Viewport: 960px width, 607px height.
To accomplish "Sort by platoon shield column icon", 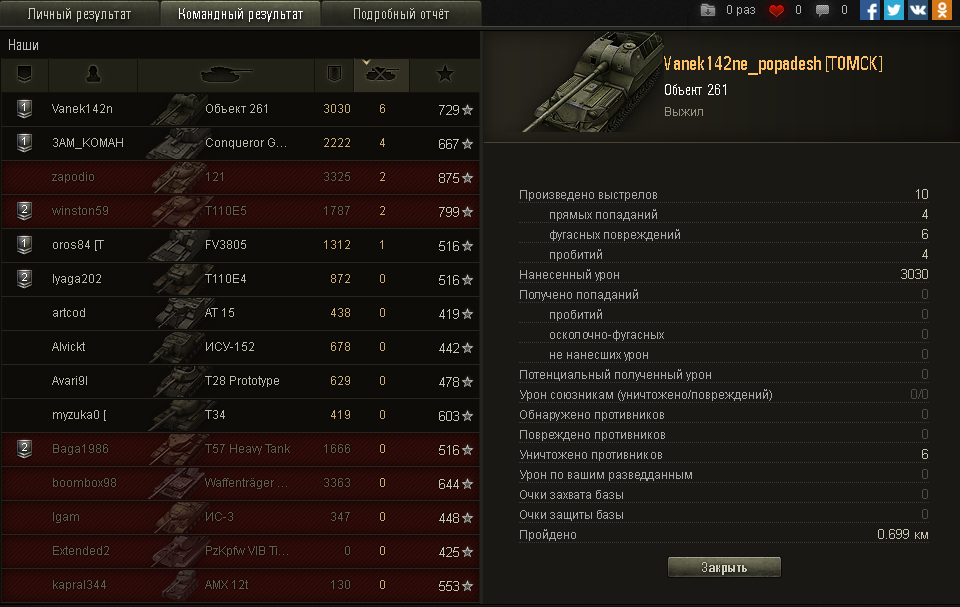I will [24, 75].
